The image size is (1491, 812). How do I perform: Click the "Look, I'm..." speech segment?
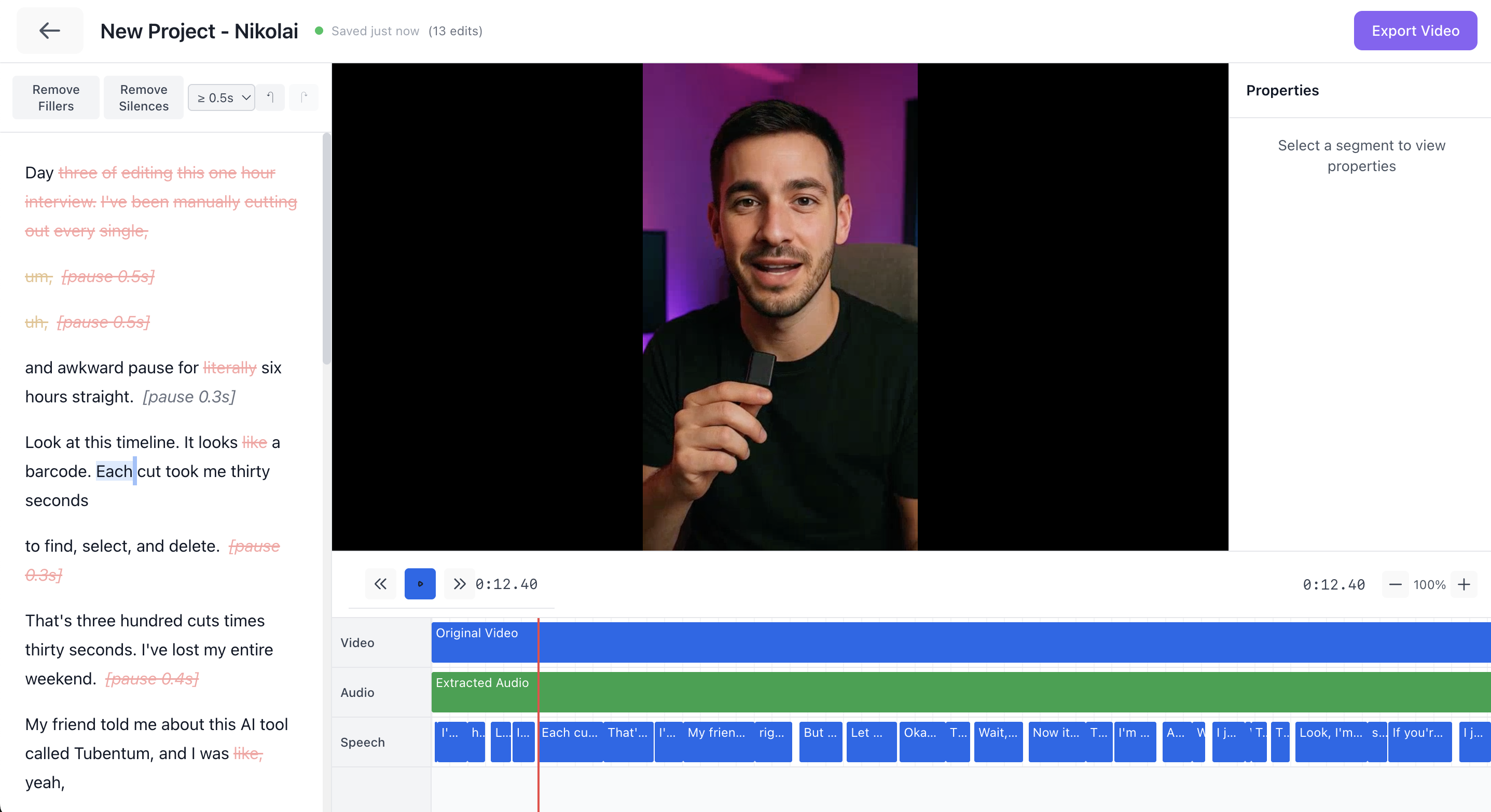pyautogui.click(x=1330, y=741)
